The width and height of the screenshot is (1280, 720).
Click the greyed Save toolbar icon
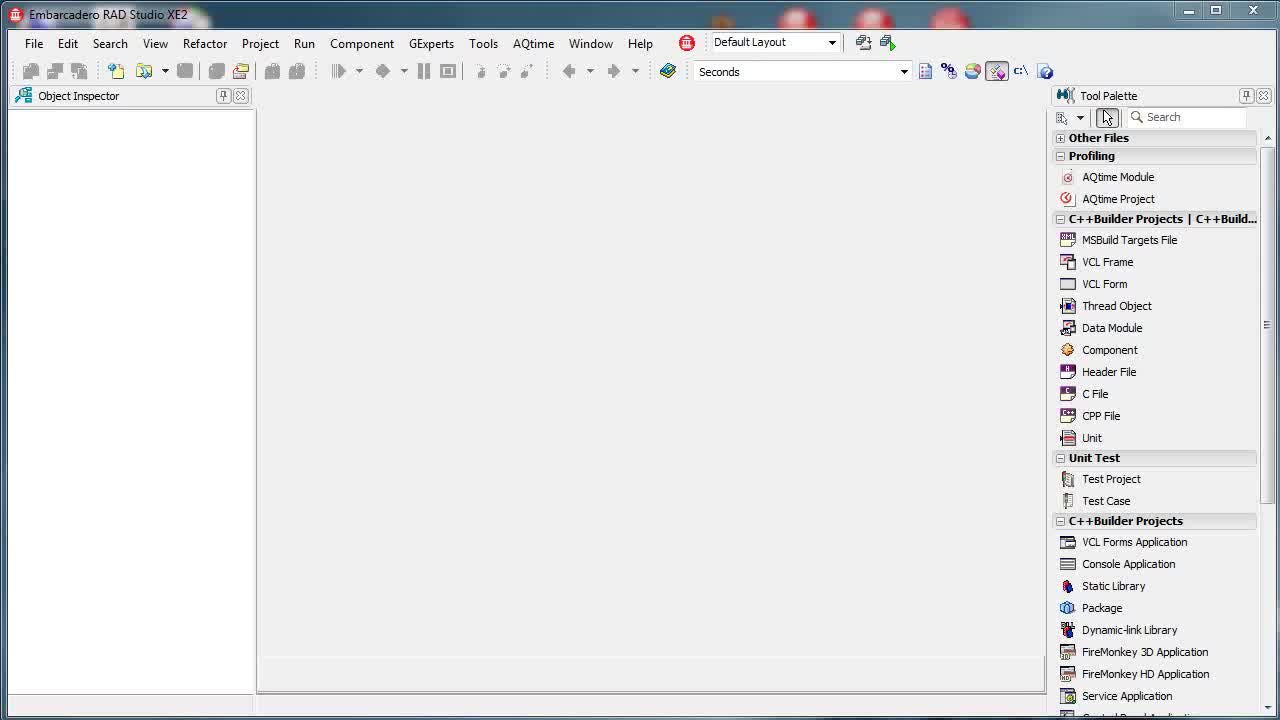point(185,71)
